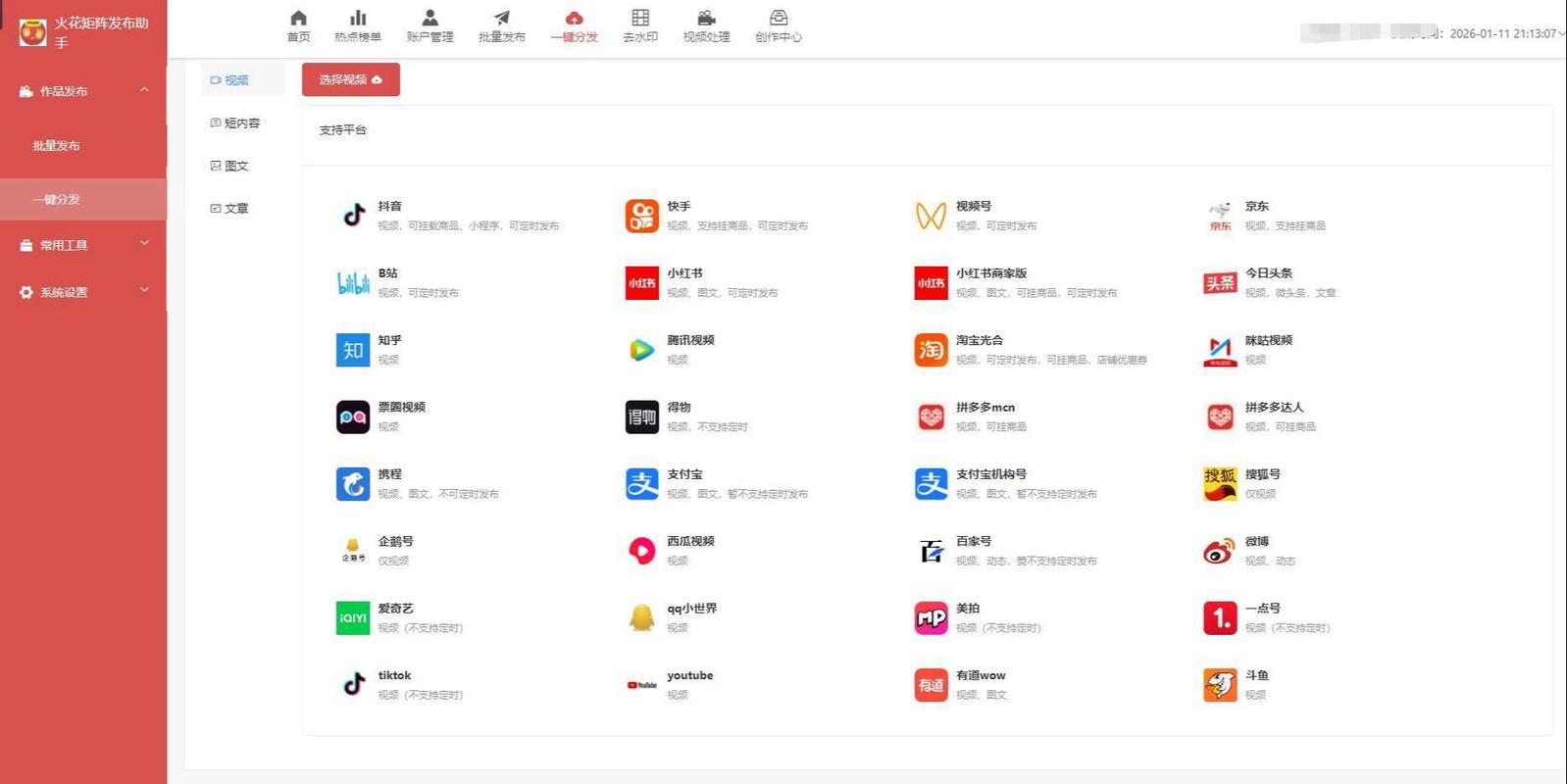Click the 抖音 platform icon
This screenshot has width=1567, height=784.
pyautogui.click(x=353, y=216)
